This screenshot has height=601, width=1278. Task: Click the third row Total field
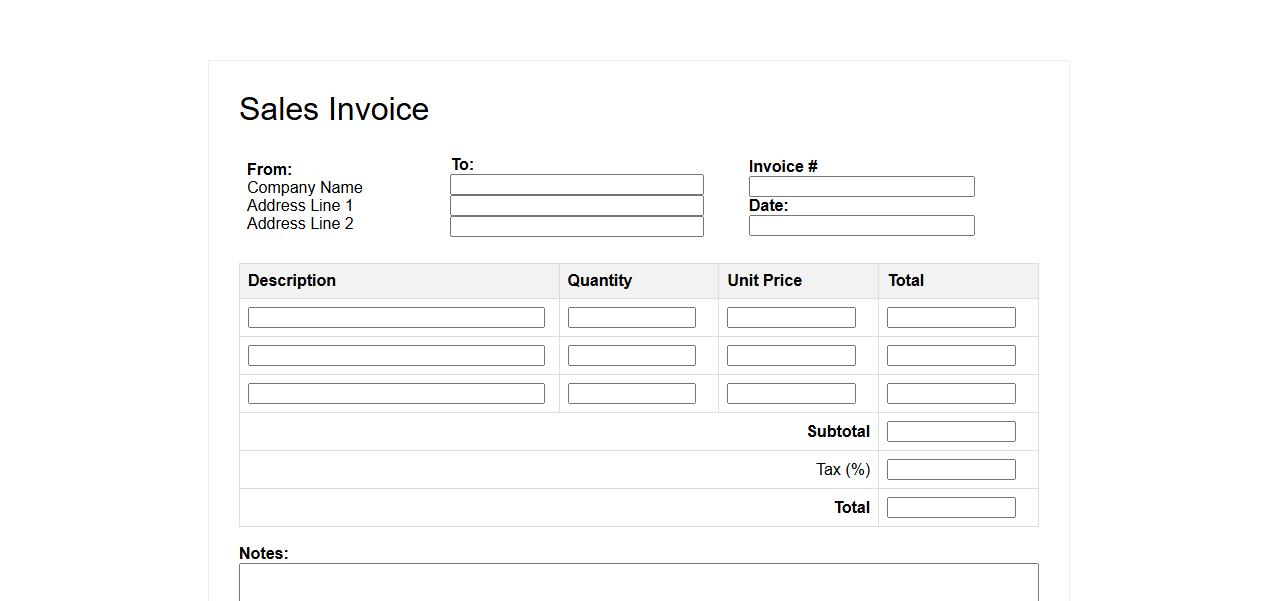point(951,394)
